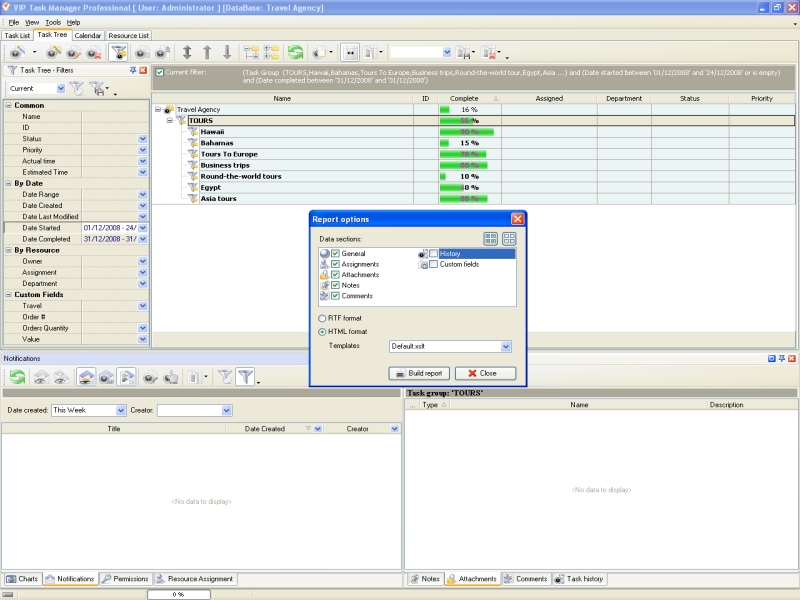This screenshot has width=800, height=600.
Task: Collapse the TOURS task group node
Action: 169,120
